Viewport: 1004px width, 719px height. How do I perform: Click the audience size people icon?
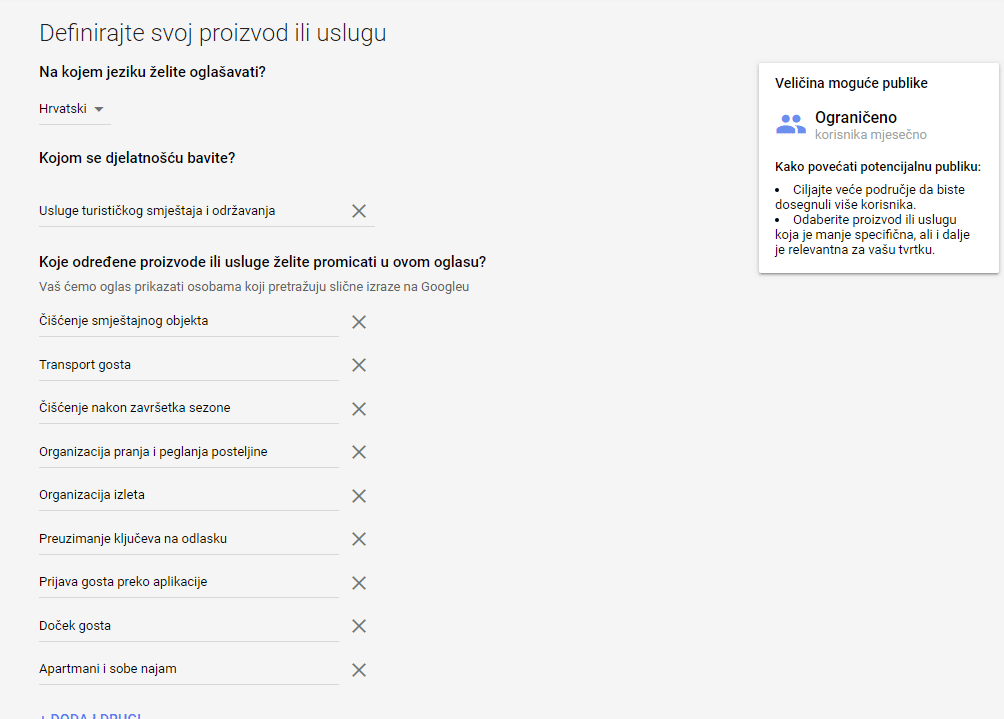pos(791,125)
